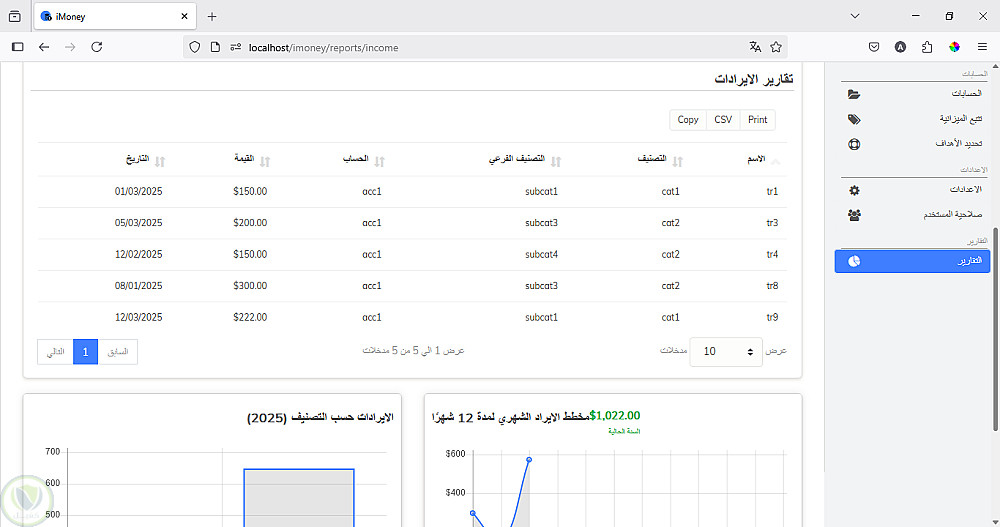Click the site permissions icon in address bar
Image resolution: width=1000 pixels, height=527 pixels.
[235, 47]
